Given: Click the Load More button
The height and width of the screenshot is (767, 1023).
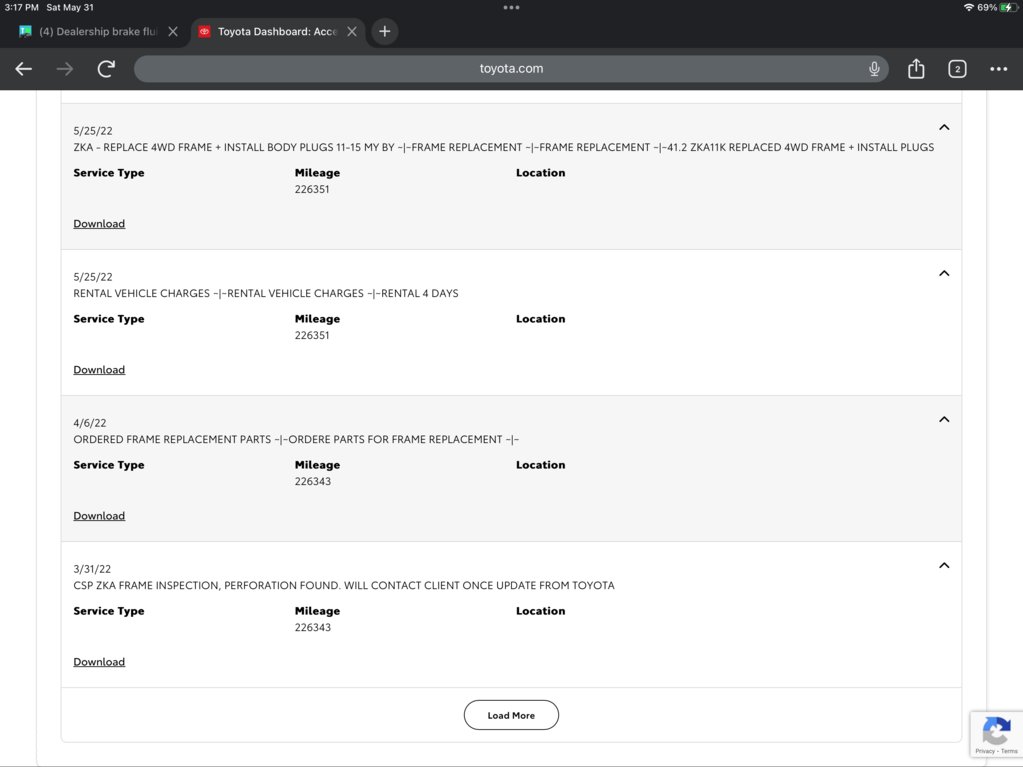Looking at the screenshot, I should (511, 715).
